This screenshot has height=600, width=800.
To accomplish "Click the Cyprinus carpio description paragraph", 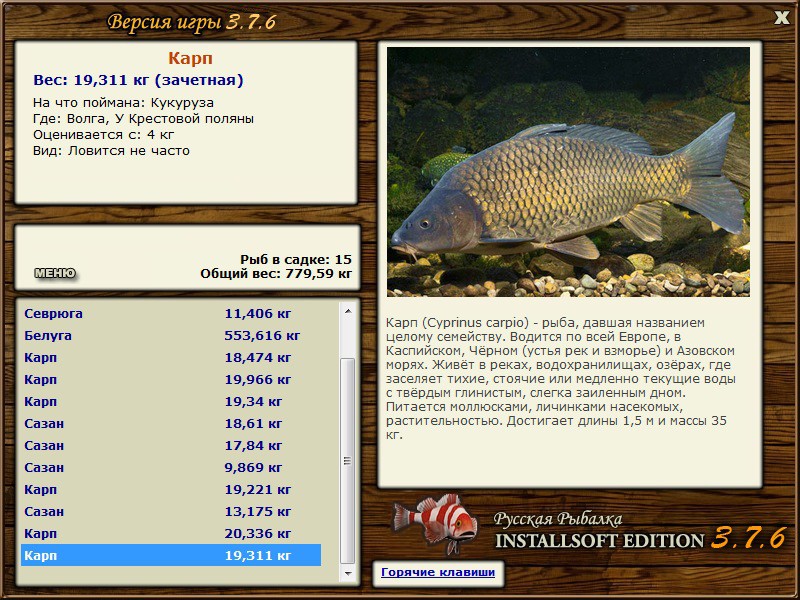I will click(x=560, y=379).
